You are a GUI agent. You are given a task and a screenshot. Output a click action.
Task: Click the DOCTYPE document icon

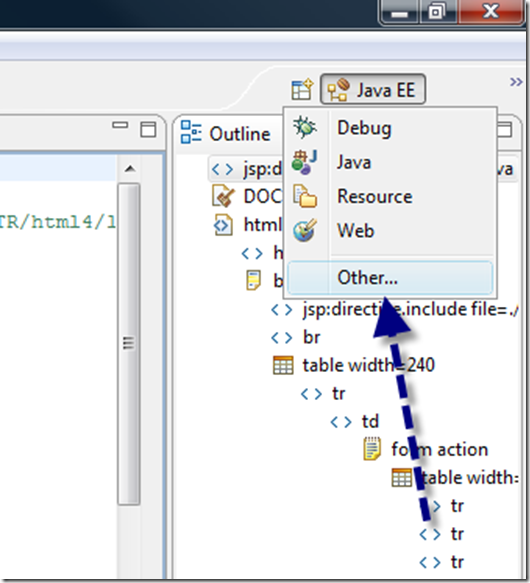point(223,196)
